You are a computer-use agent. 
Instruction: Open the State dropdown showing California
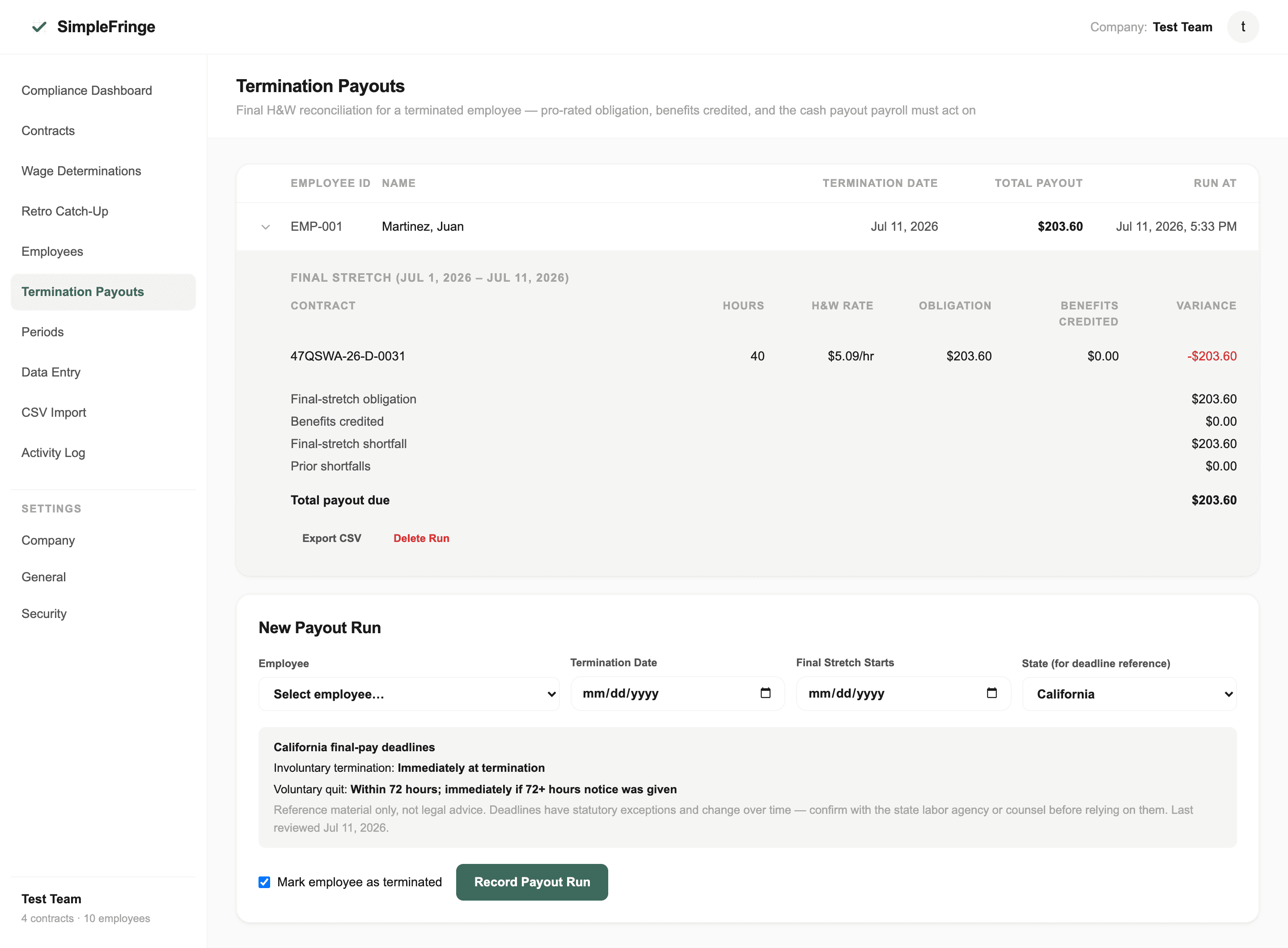[1129, 694]
